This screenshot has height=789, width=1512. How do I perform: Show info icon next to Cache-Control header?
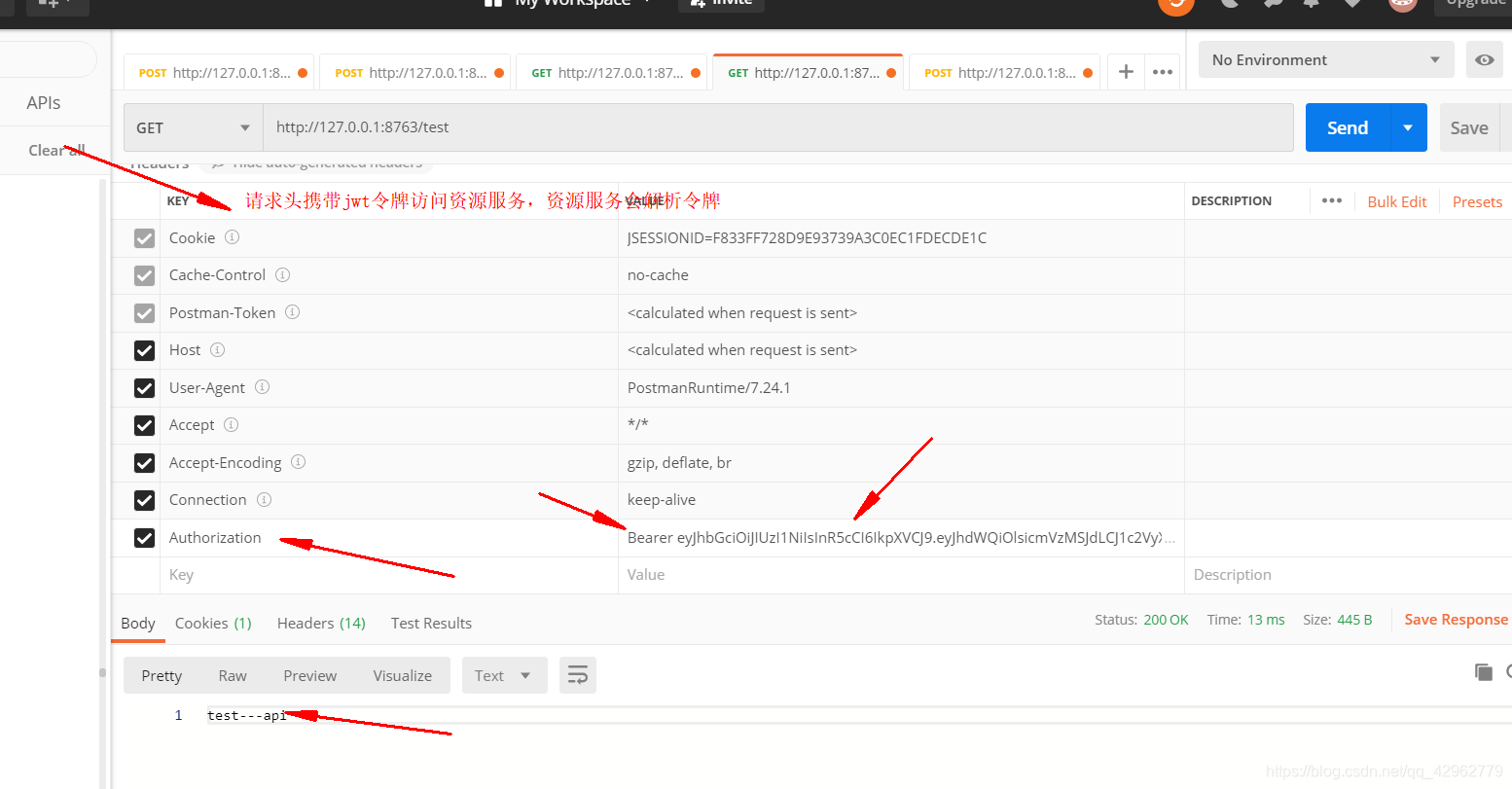pyautogui.click(x=282, y=274)
